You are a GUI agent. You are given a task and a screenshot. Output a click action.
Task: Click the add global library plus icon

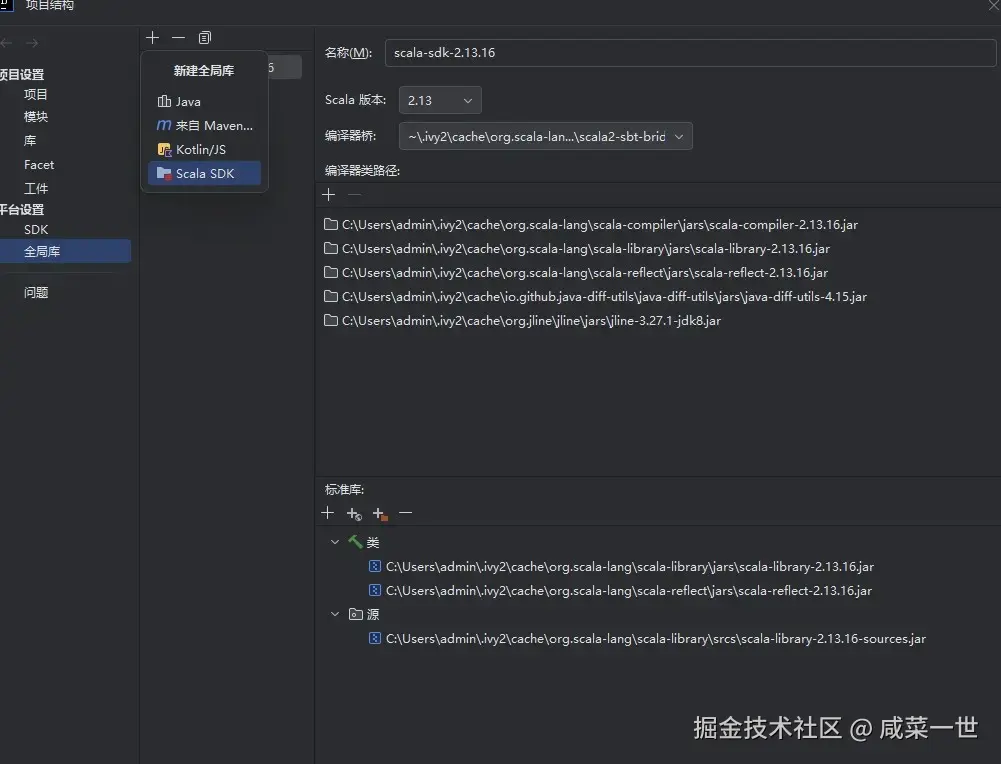(153, 38)
